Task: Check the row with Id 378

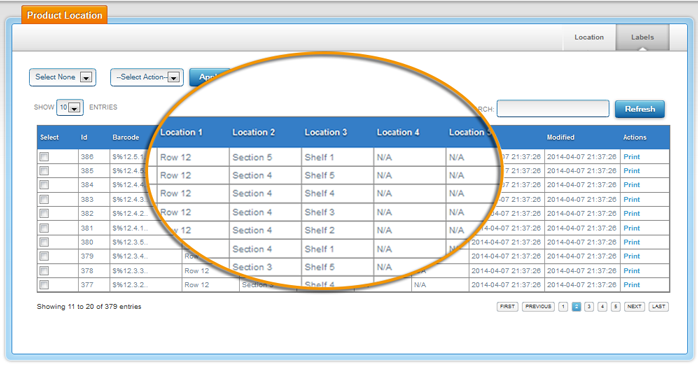Action: click(44, 271)
